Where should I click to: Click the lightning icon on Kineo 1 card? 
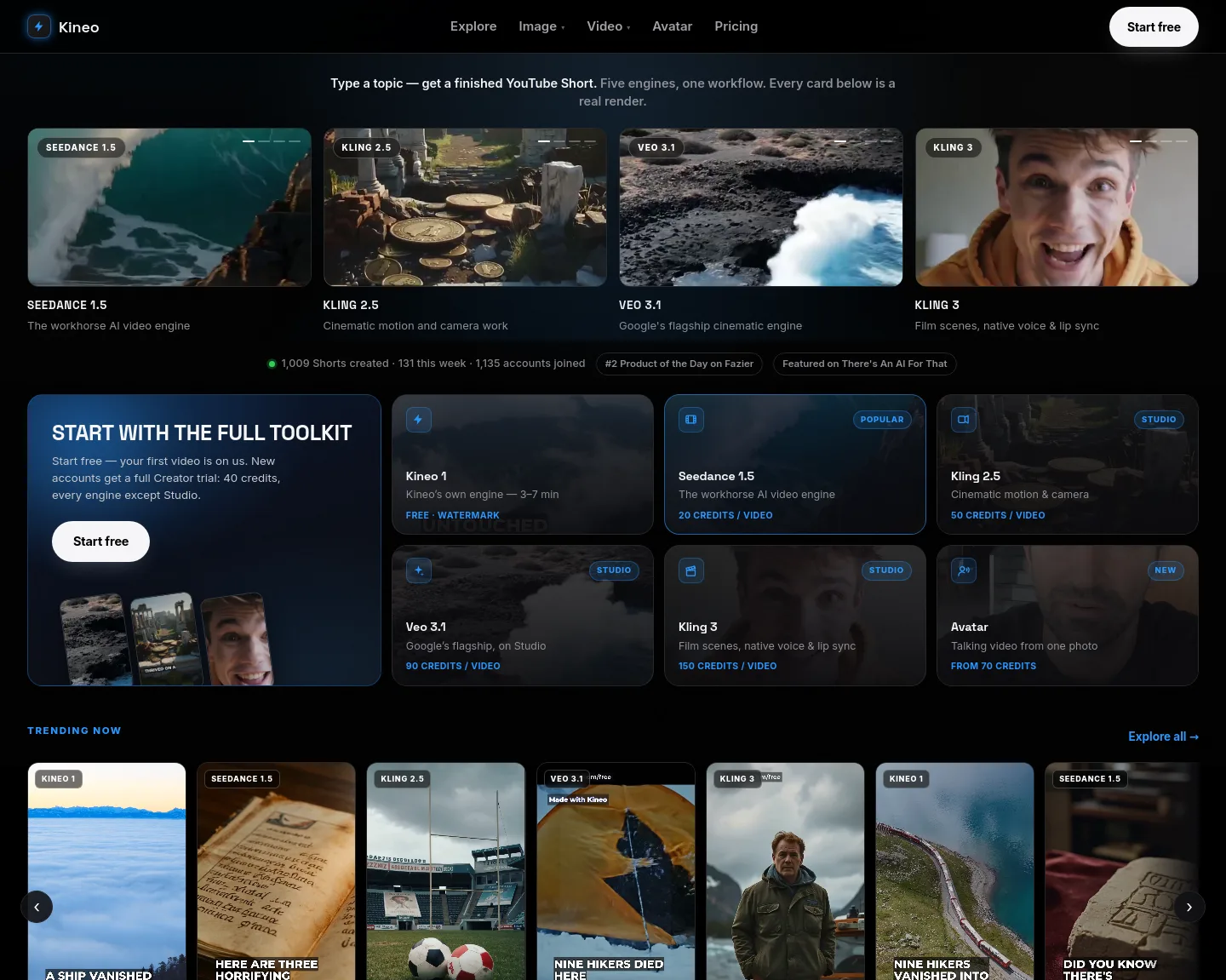[419, 420]
